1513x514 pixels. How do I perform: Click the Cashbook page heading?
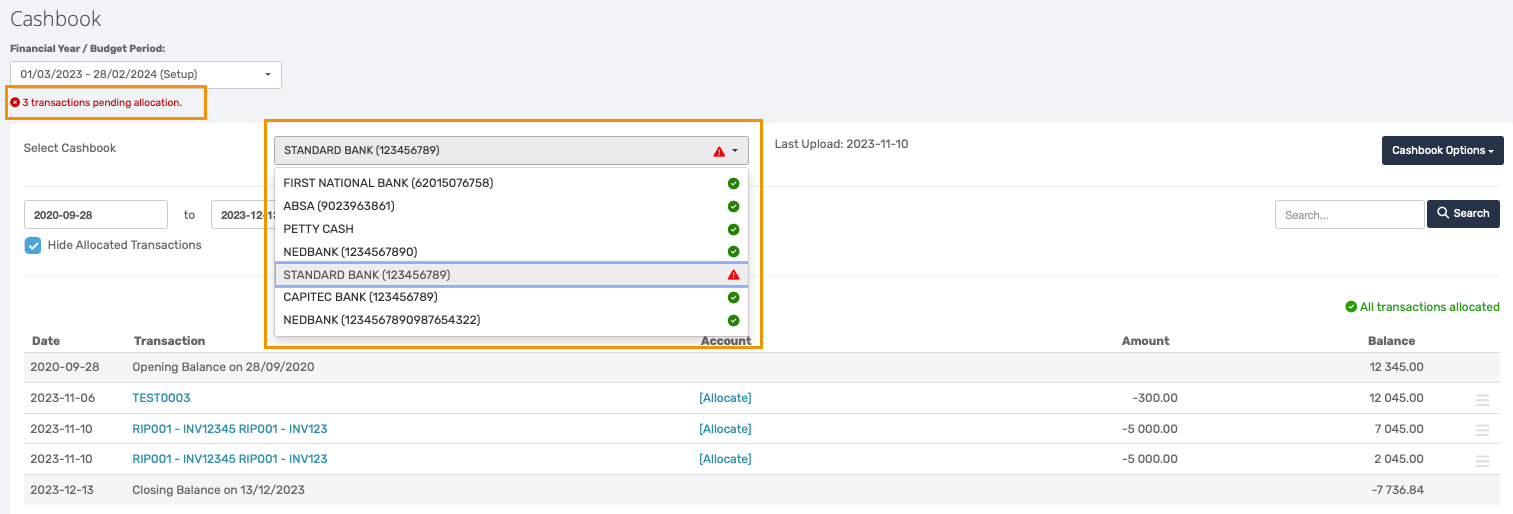pyautogui.click(x=56, y=19)
